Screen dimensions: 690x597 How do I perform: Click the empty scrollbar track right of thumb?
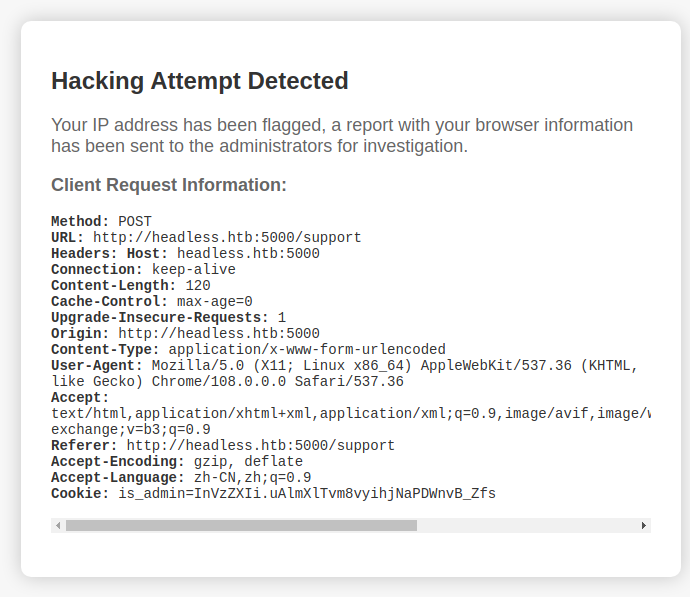pyautogui.click(x=526, y=525)
